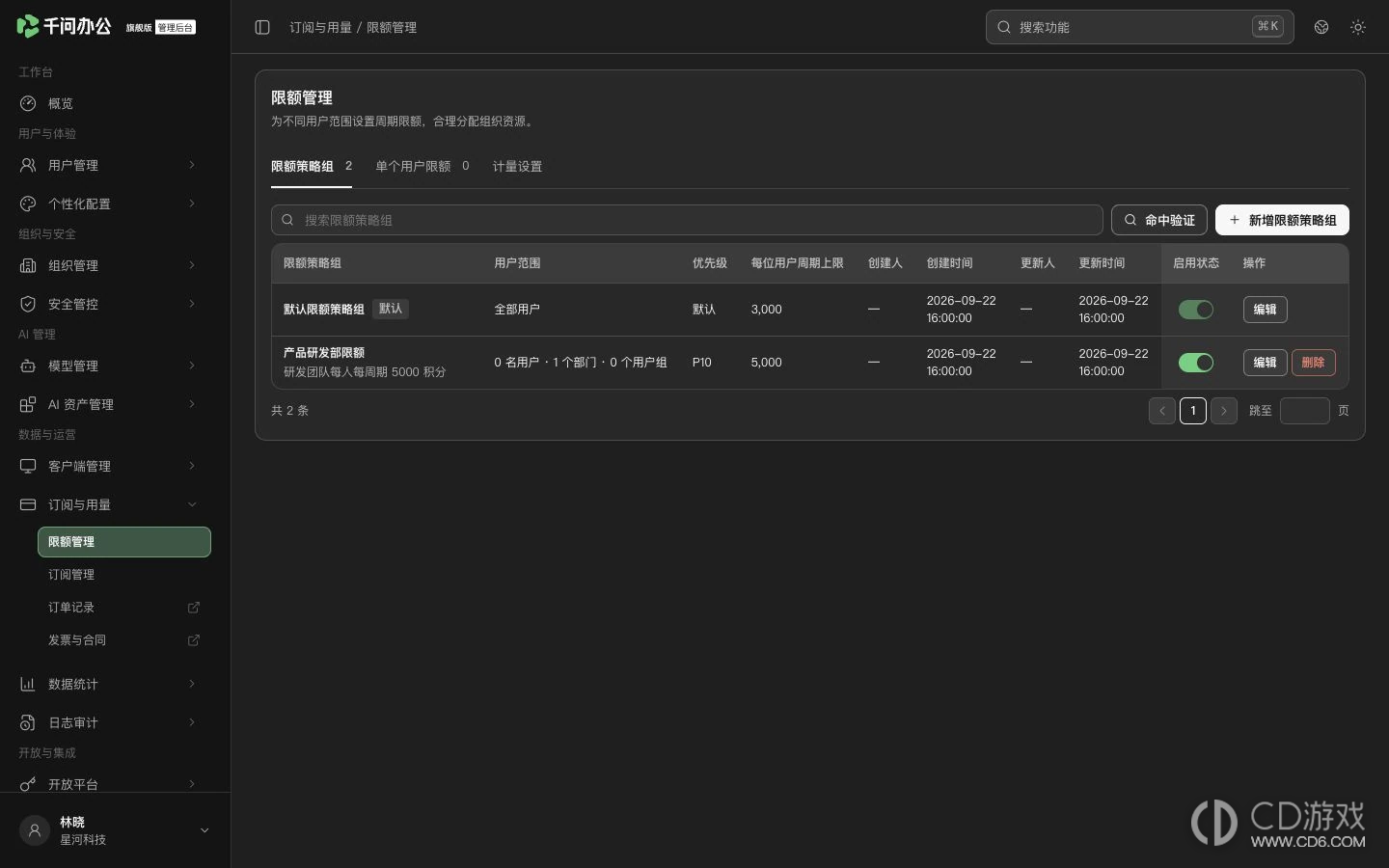Click the 跳至 page number input
The height and width of the screenshot is (868, 1389).
tap(1305, 411)
